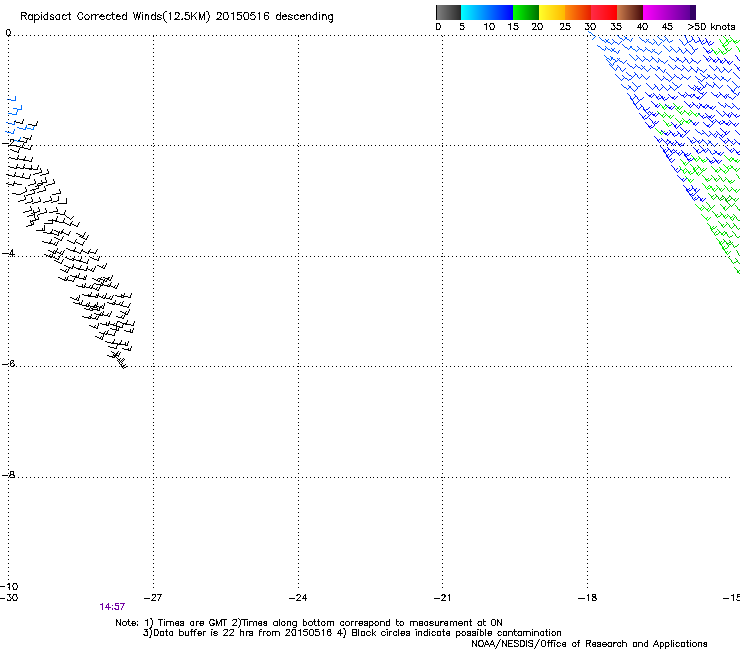Click the -8 latitude axis label
The image size is (740, 650).
(8, 475)
